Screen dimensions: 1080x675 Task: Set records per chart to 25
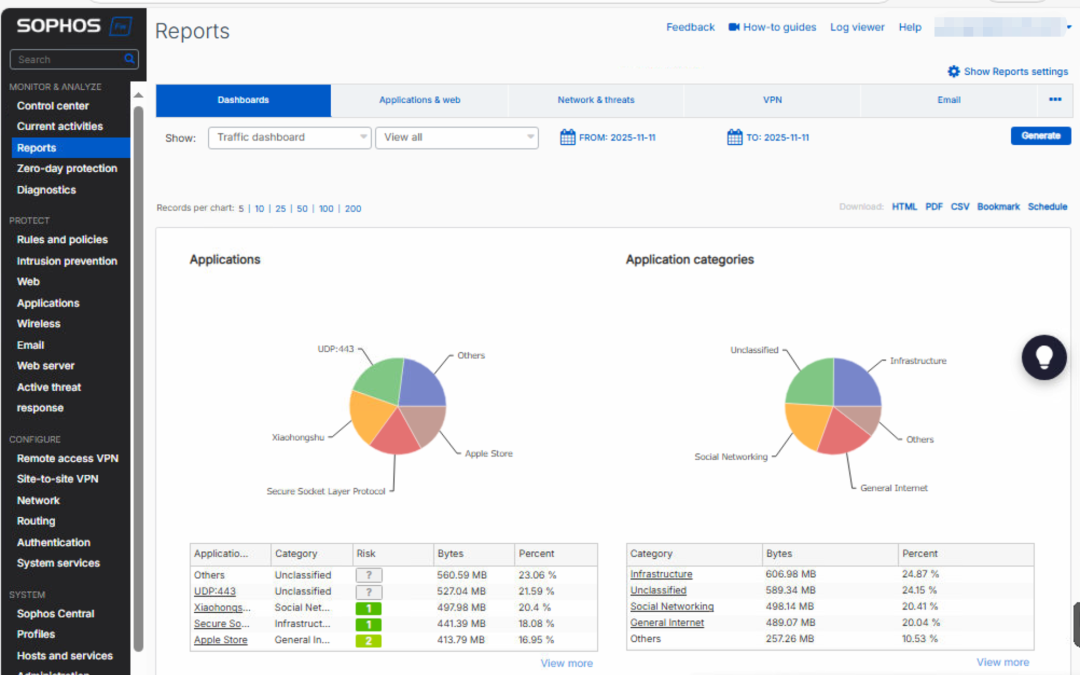point(280,209)
